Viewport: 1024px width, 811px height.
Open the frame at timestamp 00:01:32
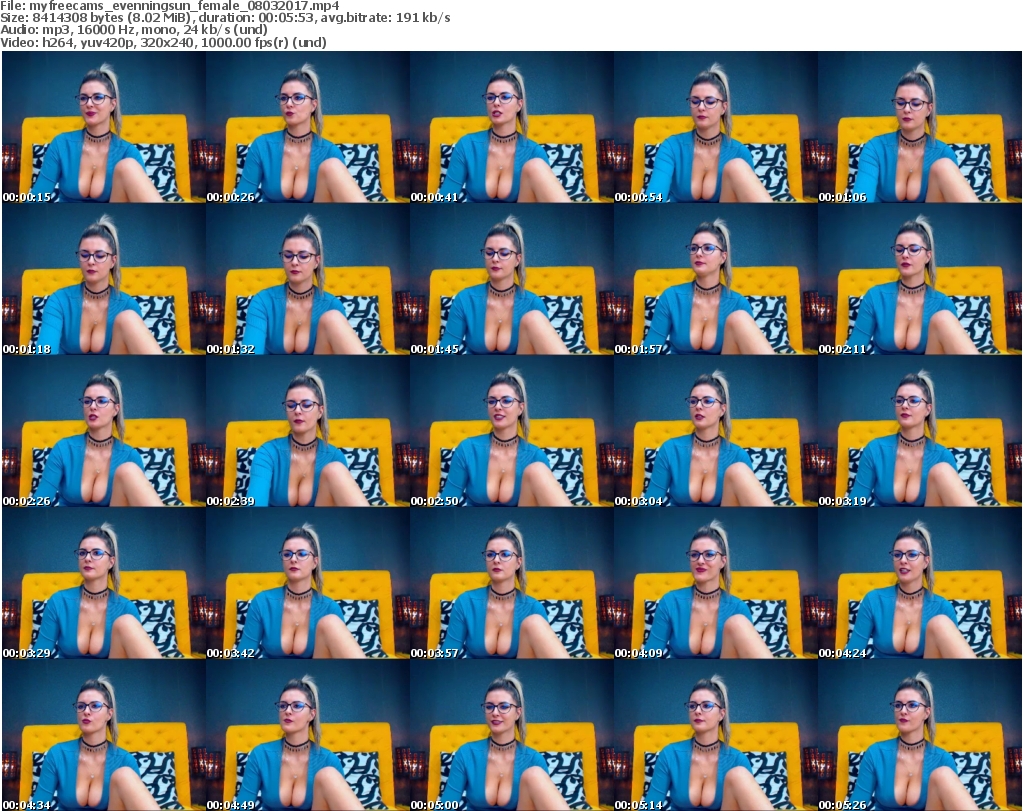tap(308, 279)
